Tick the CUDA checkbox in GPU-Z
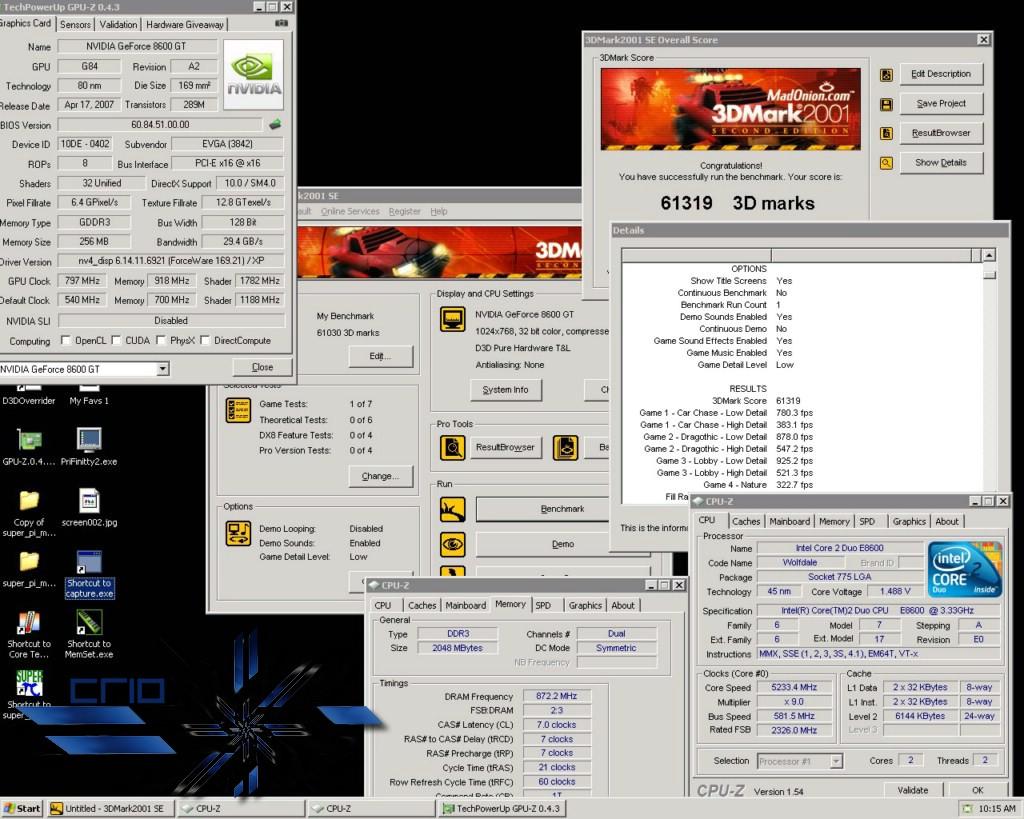The image size is (1024, 819). click(x=116, y=340)
